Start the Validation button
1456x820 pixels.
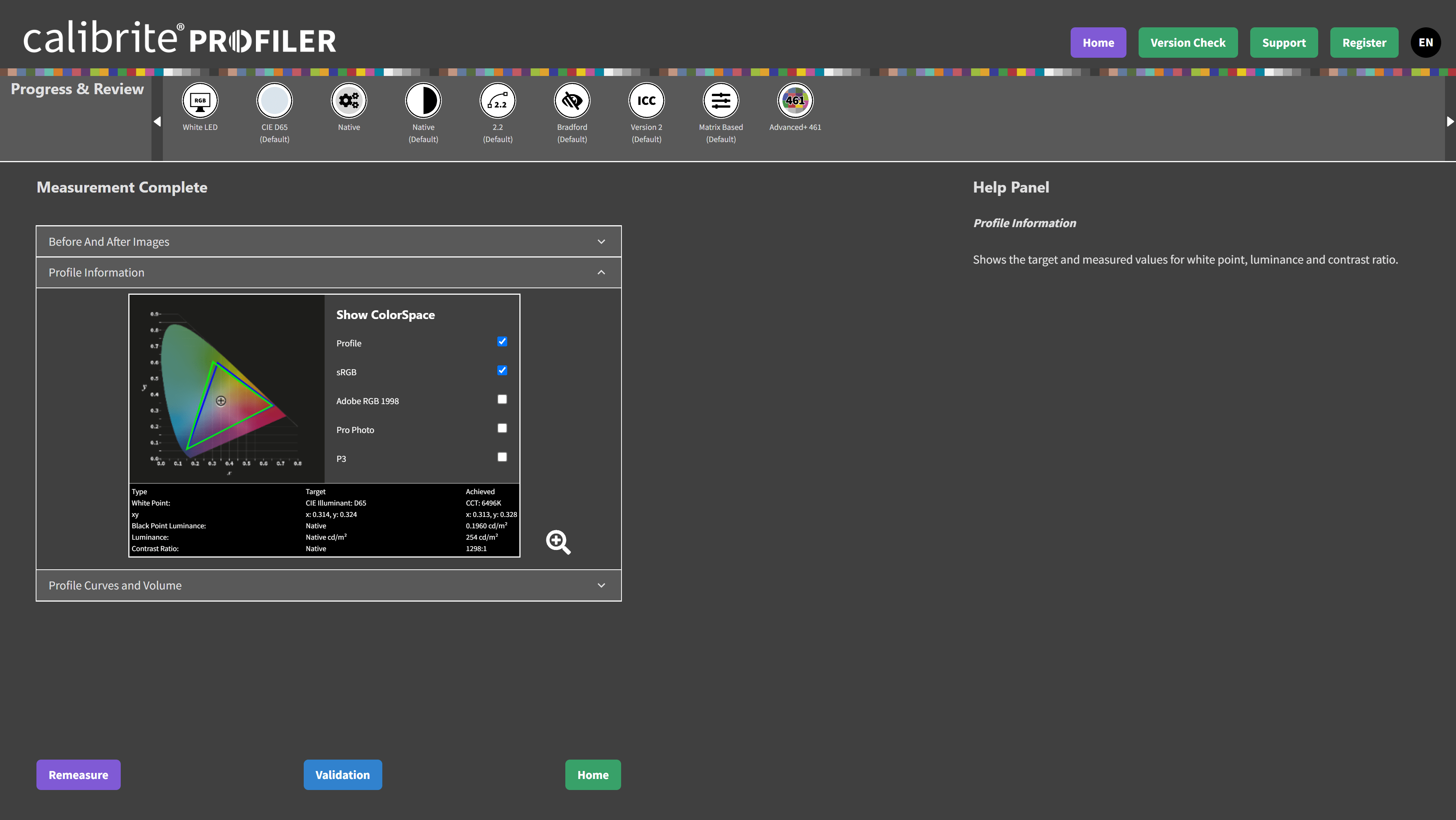coord(342,775)
